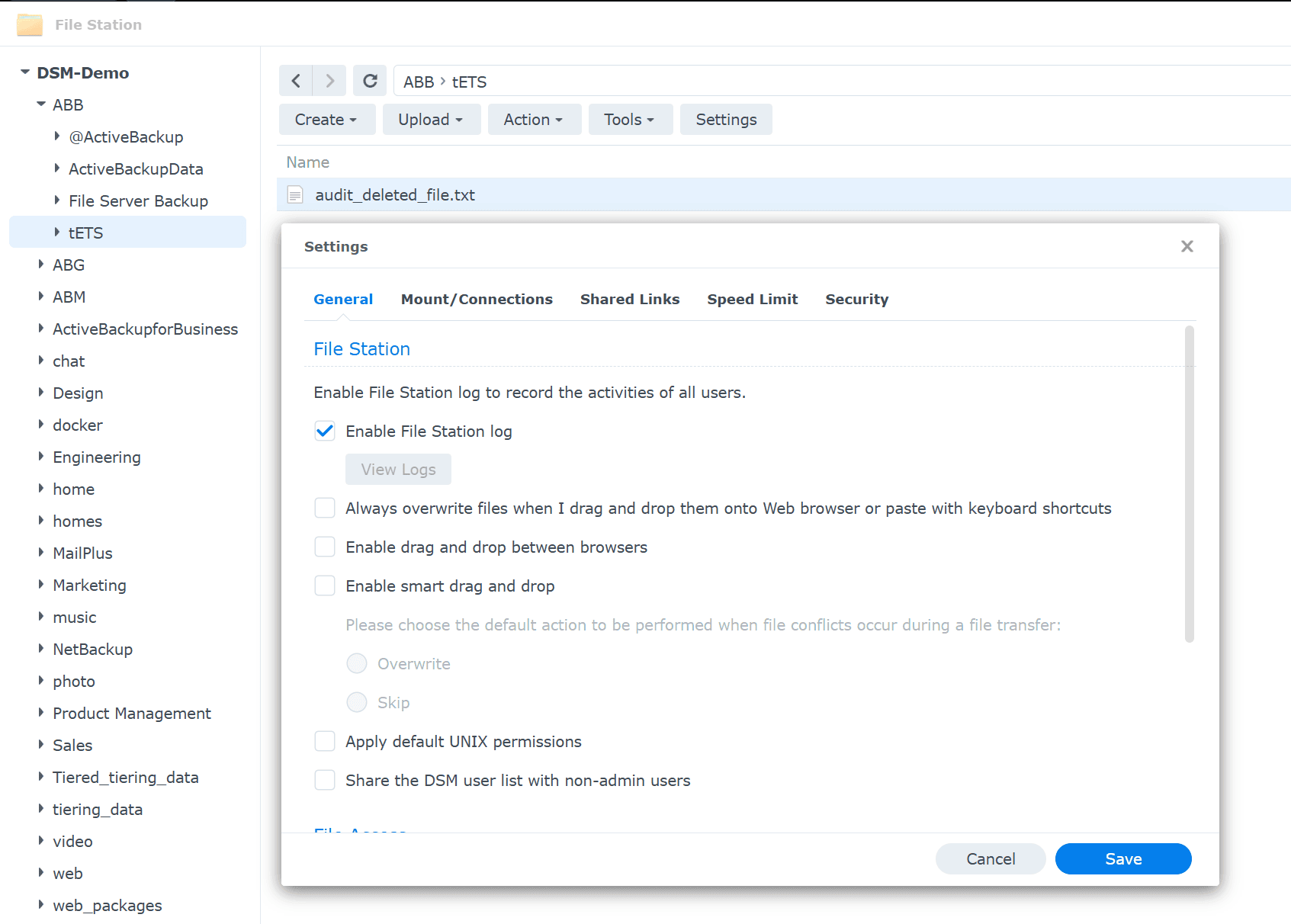Click the audit_deleted_file.txt file icon
The height and width of the screenshot is (924, 1291).
(295, 195)
